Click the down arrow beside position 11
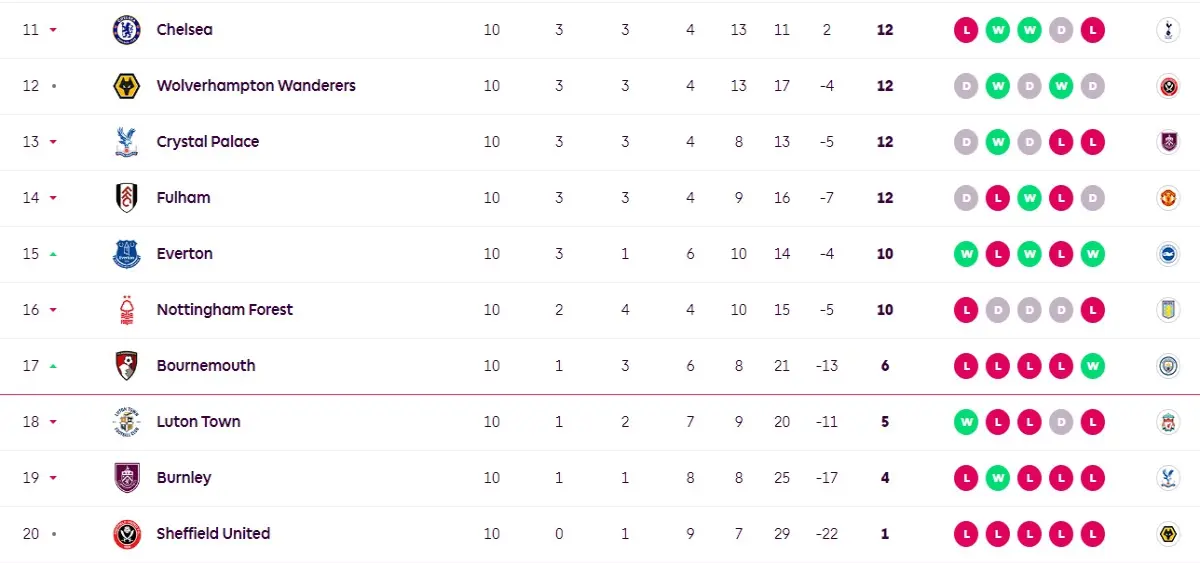The height and width of the screenshot is (563, 1200). pos(53,30)
